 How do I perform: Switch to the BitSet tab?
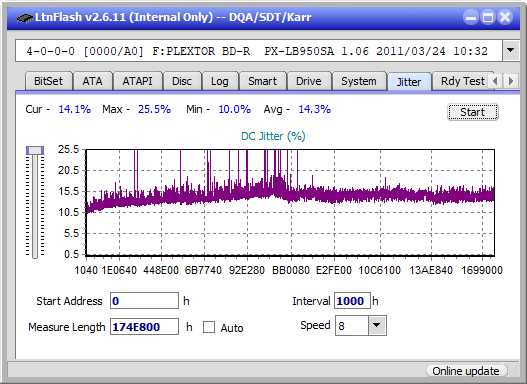pyautogui.click(x=48, y=81)
